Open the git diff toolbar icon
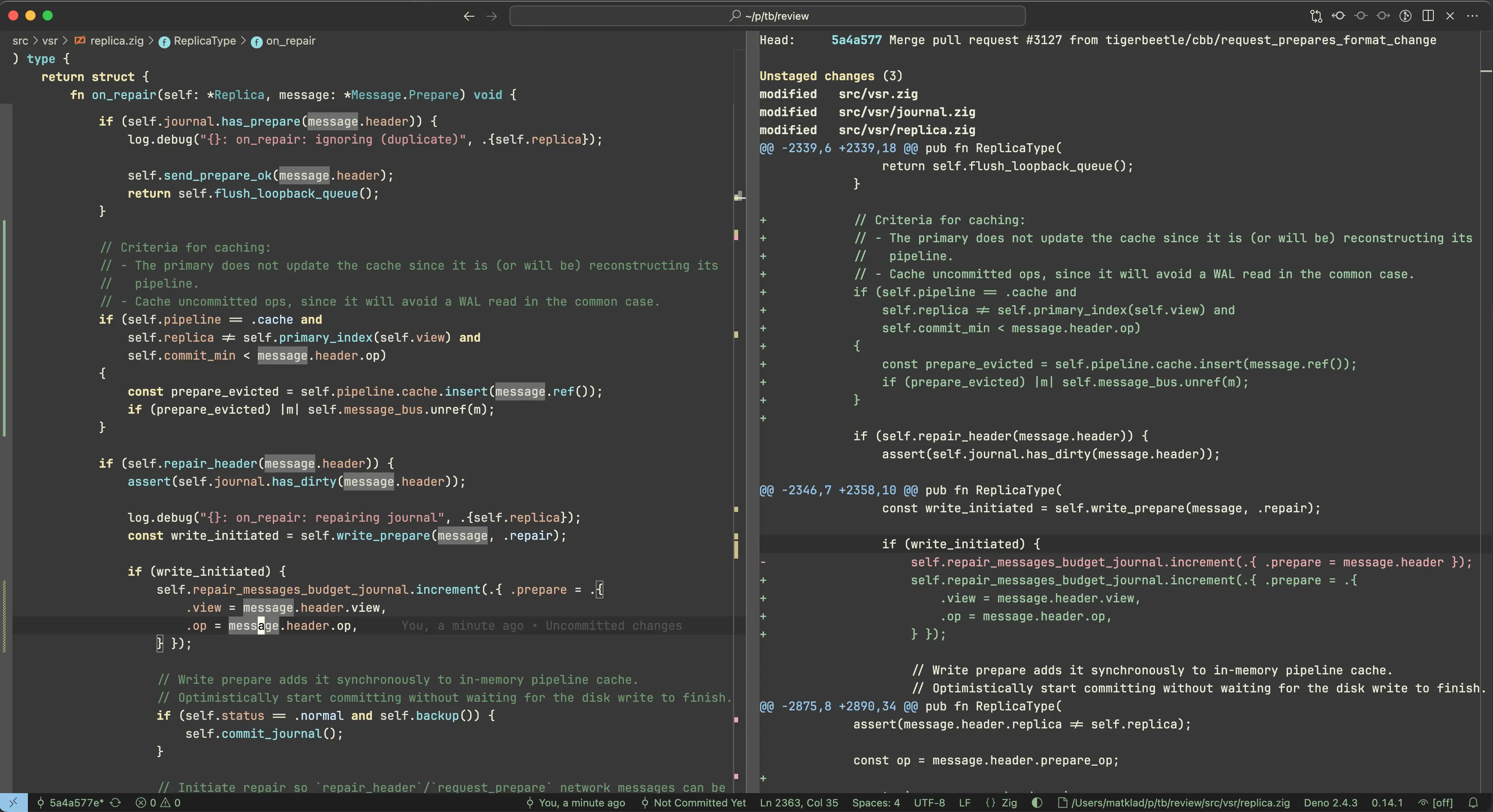Image resolution: width=1493 pixels, height=812 pixels. coord(1316,15)
